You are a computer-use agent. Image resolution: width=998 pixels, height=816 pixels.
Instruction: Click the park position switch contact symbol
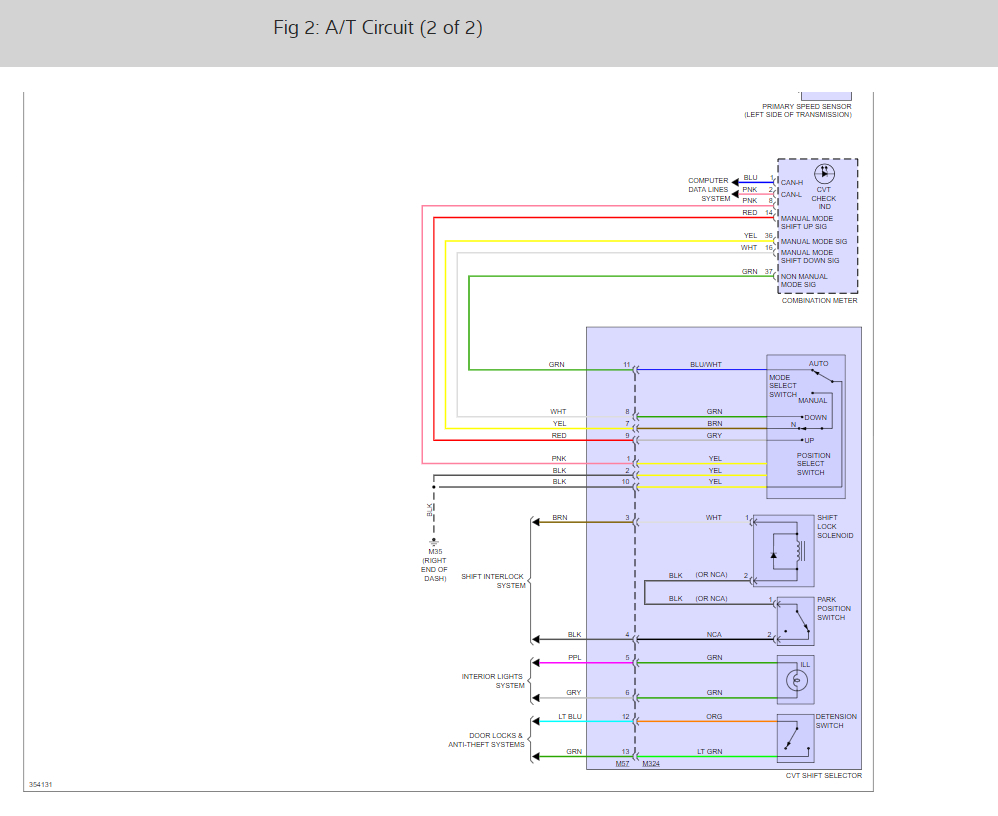click(x=796, y=622)
